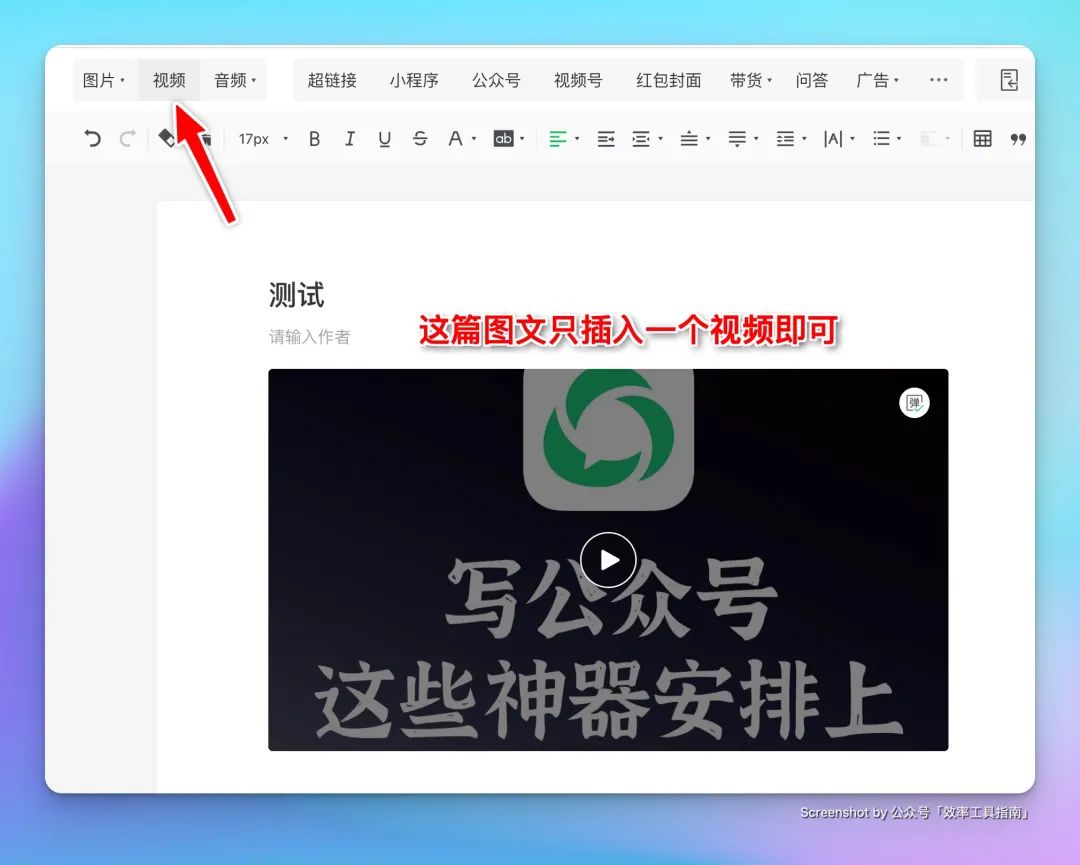Apply italic formatting

[349, 138]
